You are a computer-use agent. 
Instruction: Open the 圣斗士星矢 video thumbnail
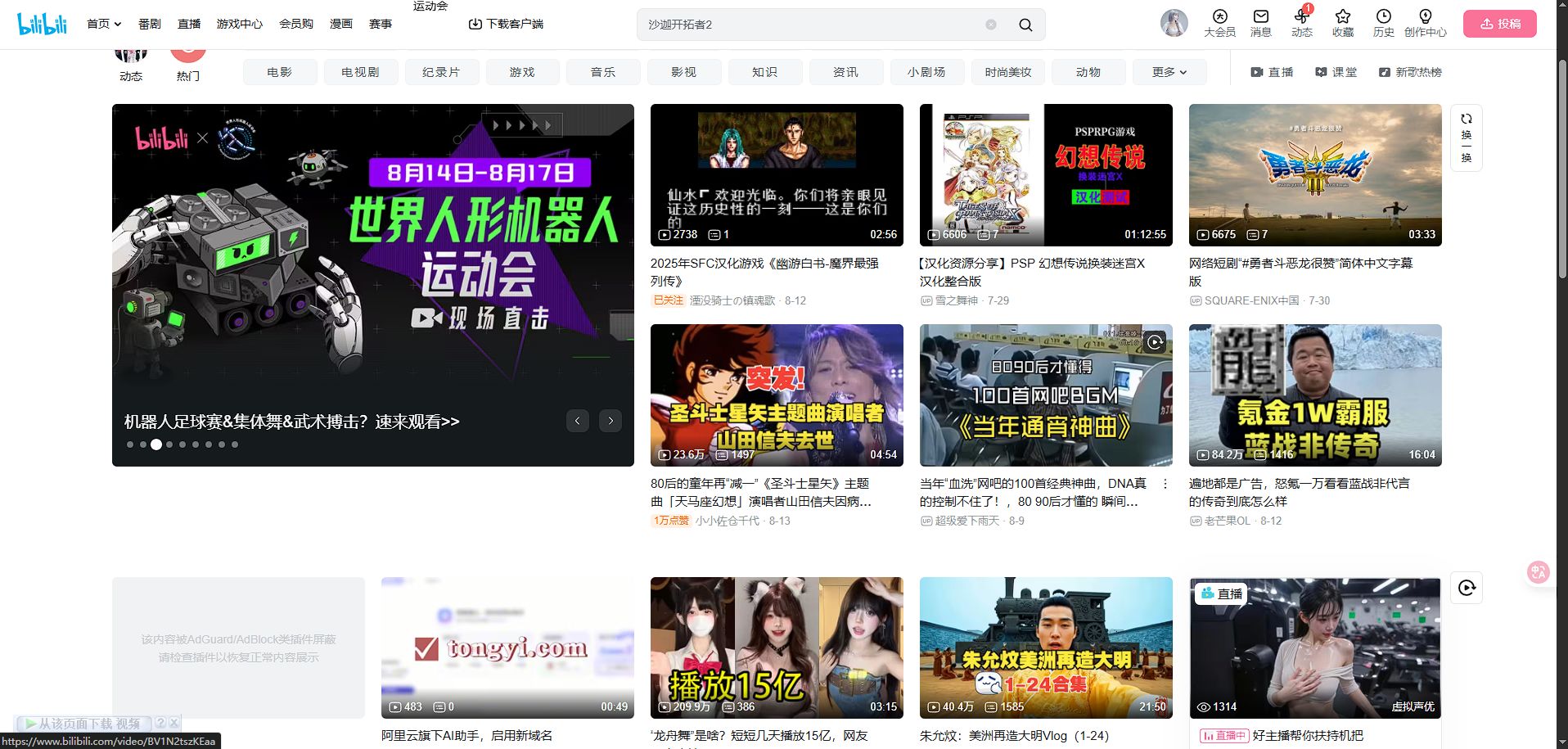click(777, 395)
